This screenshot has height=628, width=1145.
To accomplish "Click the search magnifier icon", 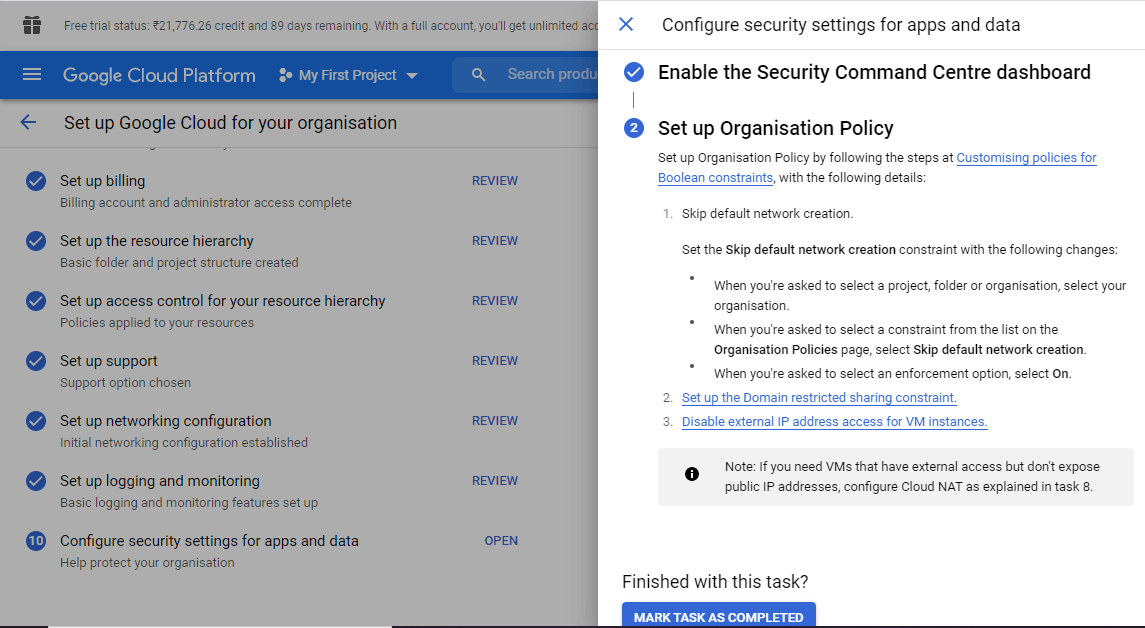I will pyautogui.click(x=478, y=74).
